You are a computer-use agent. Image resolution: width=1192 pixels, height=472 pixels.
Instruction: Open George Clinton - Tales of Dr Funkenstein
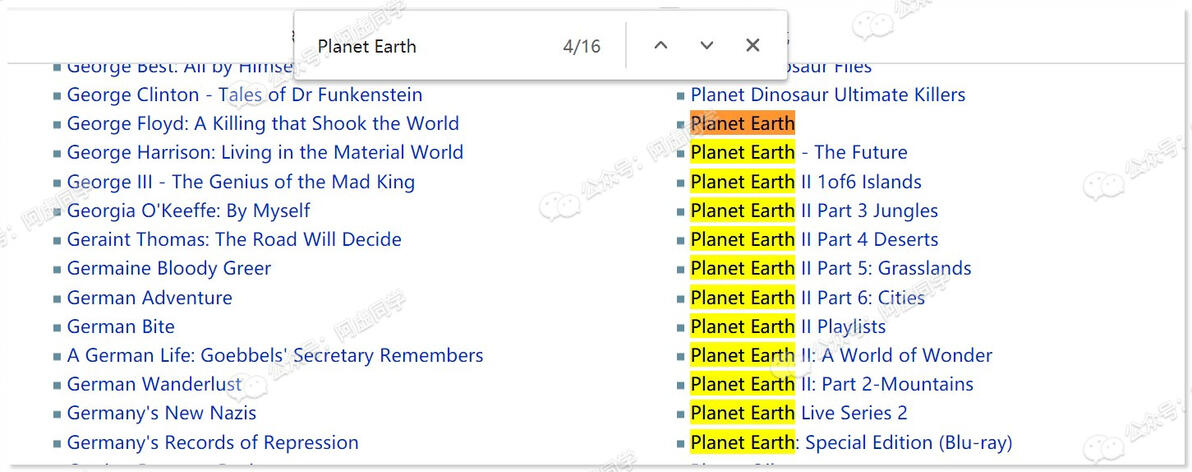[x=245, y=95]
